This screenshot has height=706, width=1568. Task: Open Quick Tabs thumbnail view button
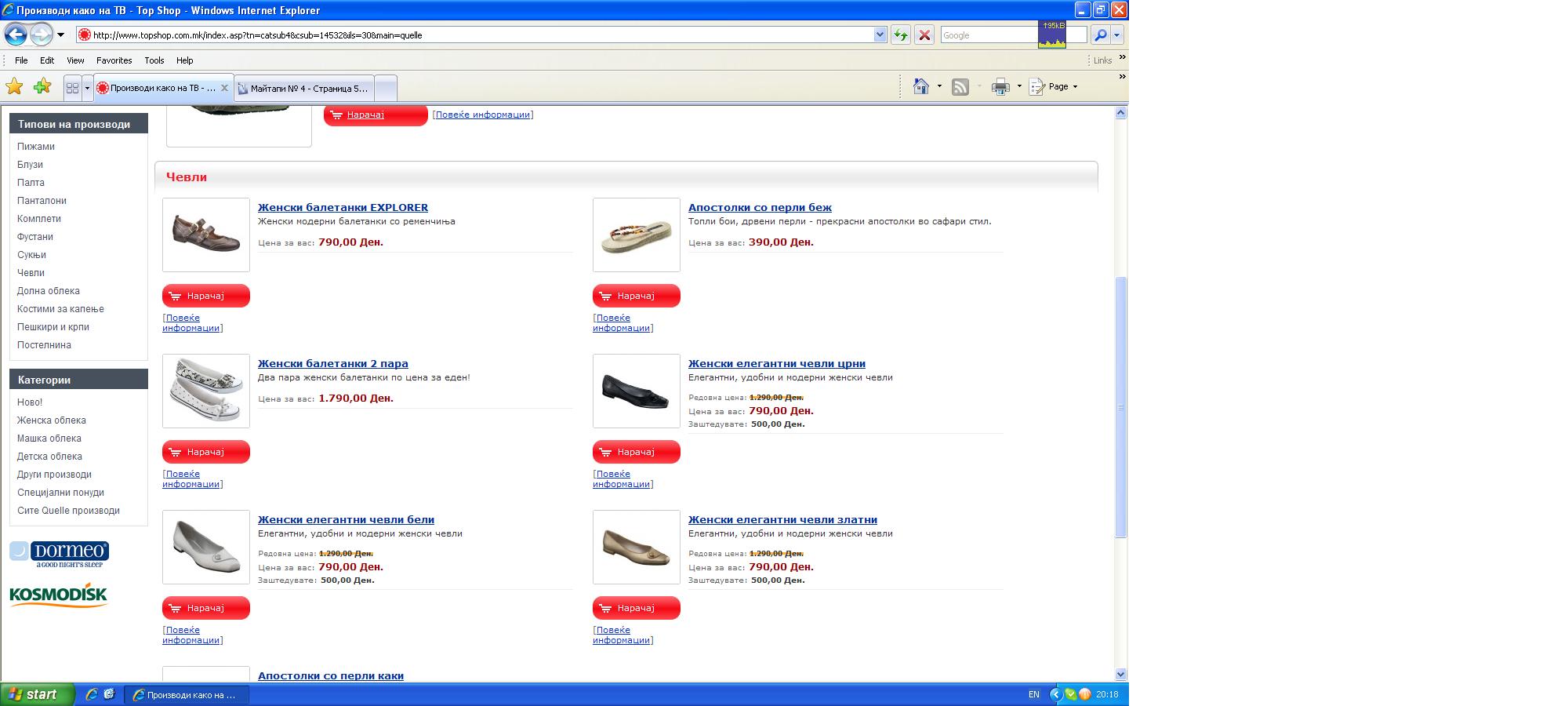[72, 88]
